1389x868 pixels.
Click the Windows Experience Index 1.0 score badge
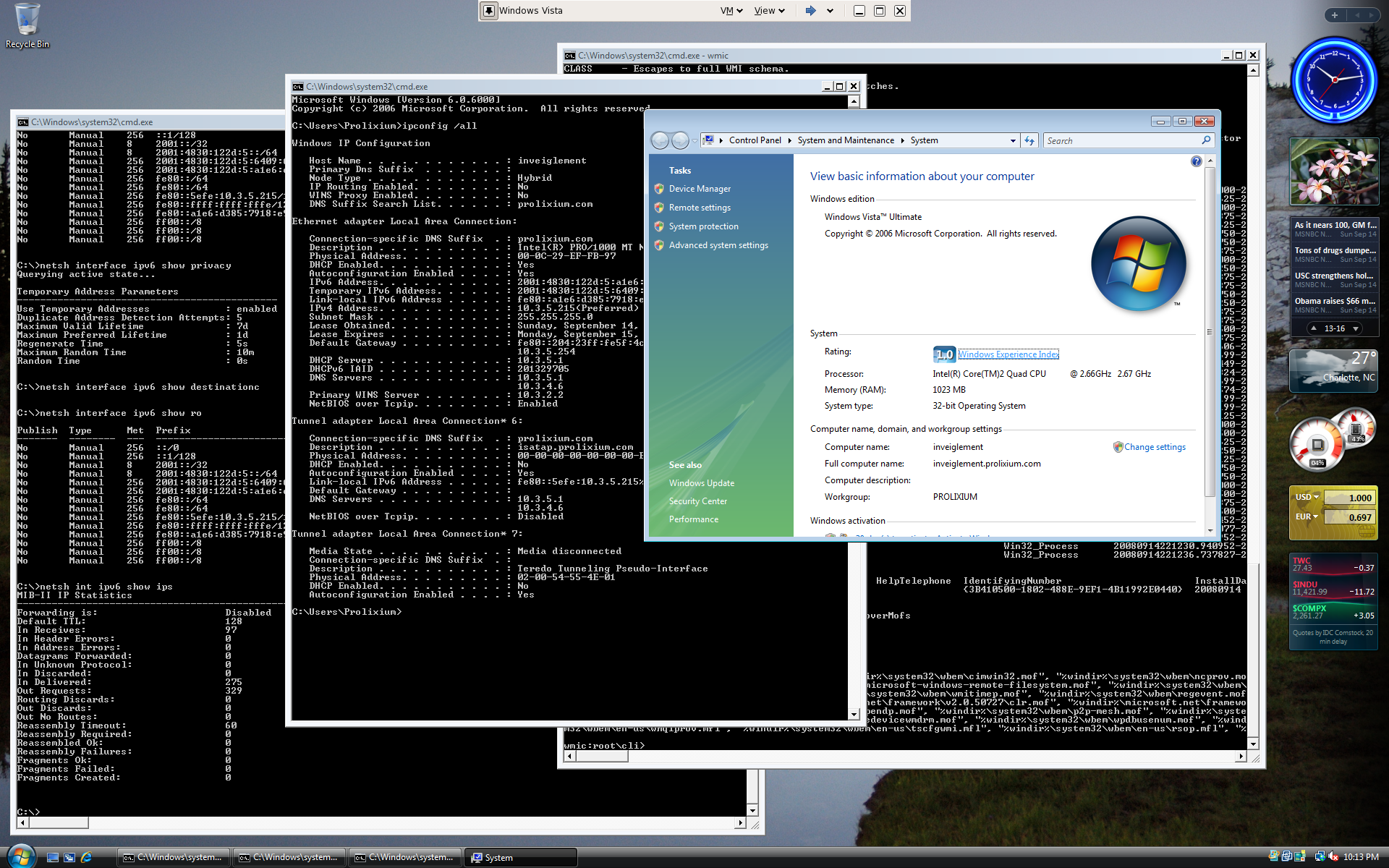(944, 354)
